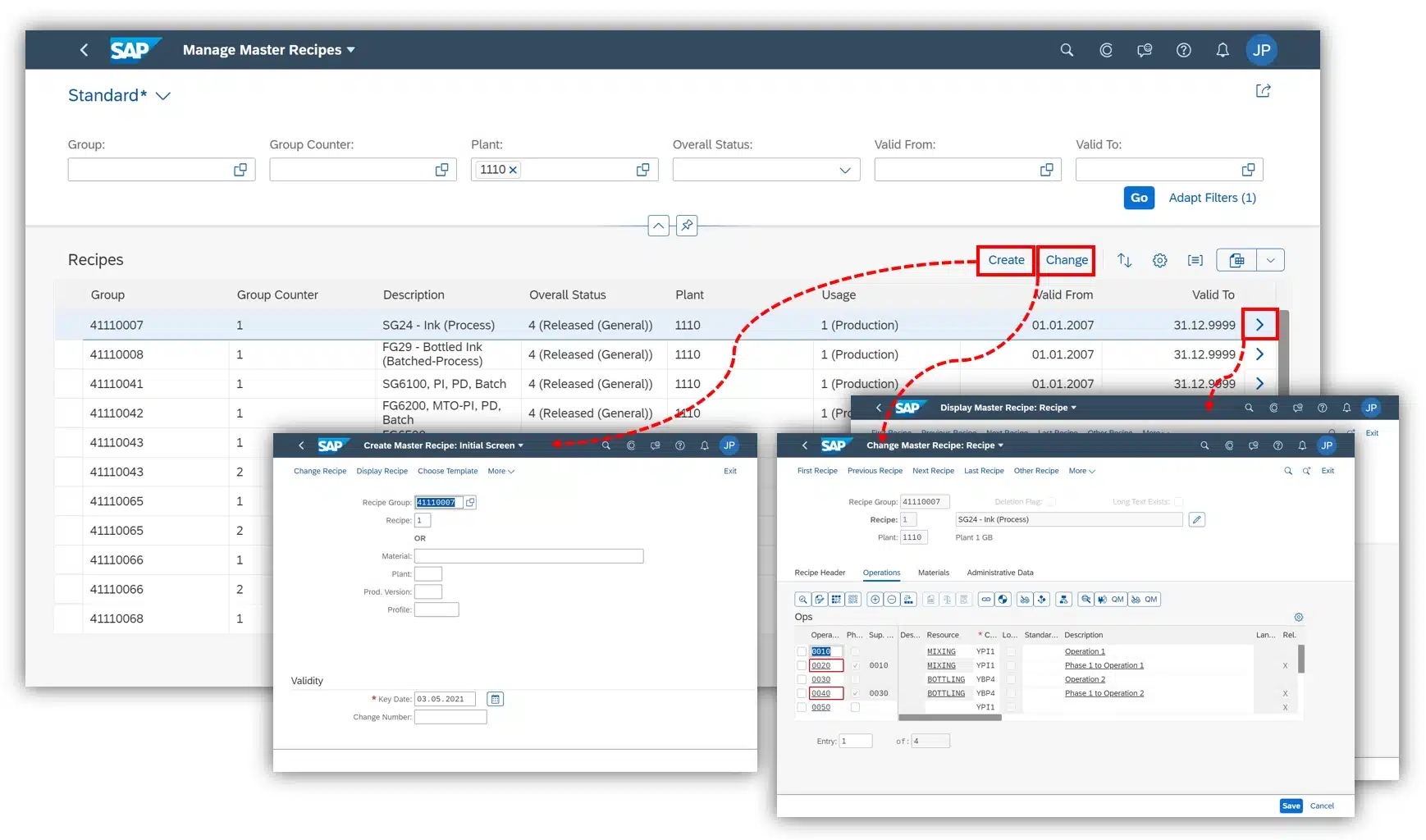
Task: Open Manage Master Recipes title dropdown
Action: pyautogui.click(x=351, y=50)
